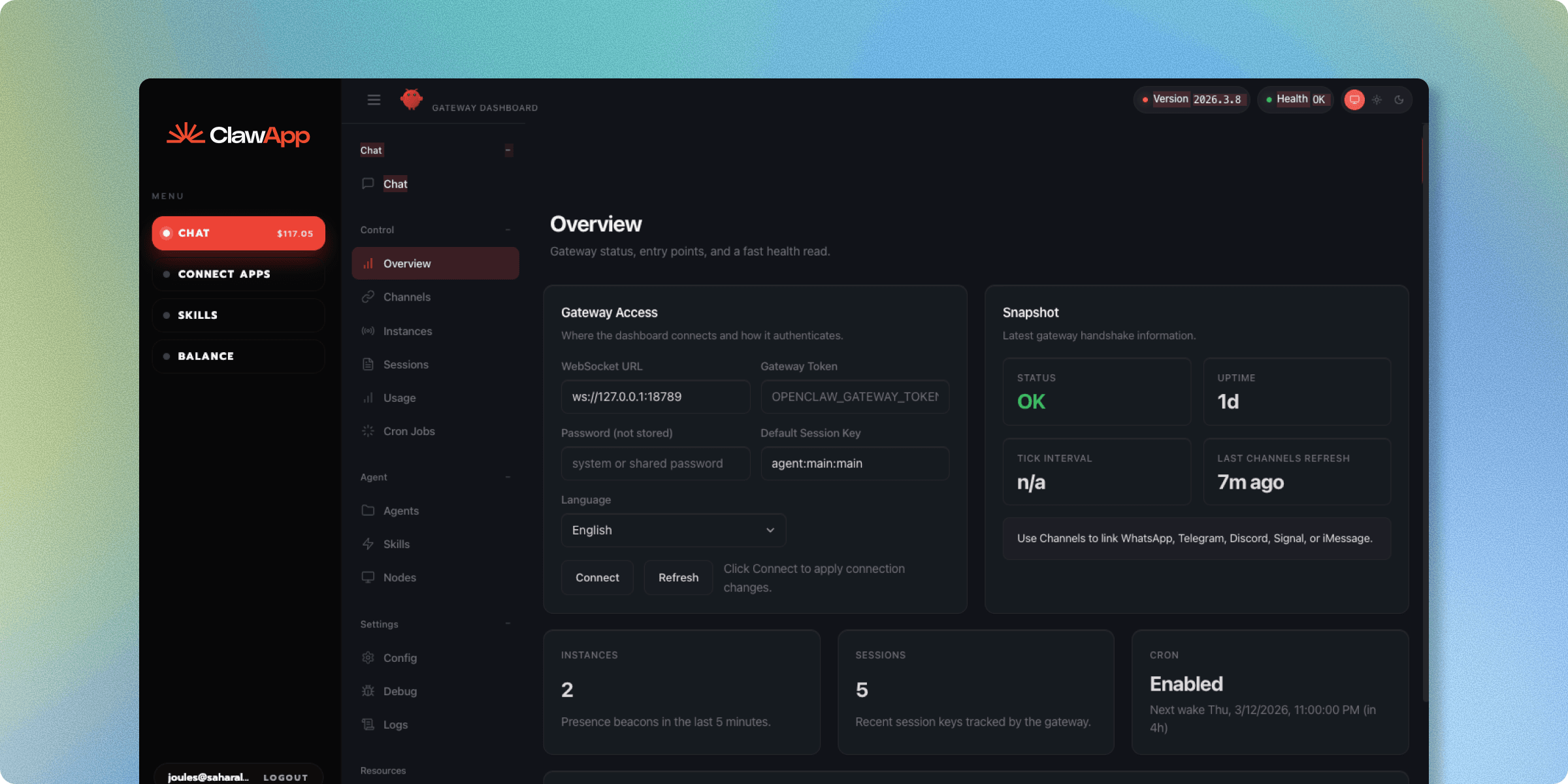The height and width of the screenshot is (784, 1568).
Task: Switch to light theme sun toggle
Action: pyautogui.click(x=1377, y=100)
